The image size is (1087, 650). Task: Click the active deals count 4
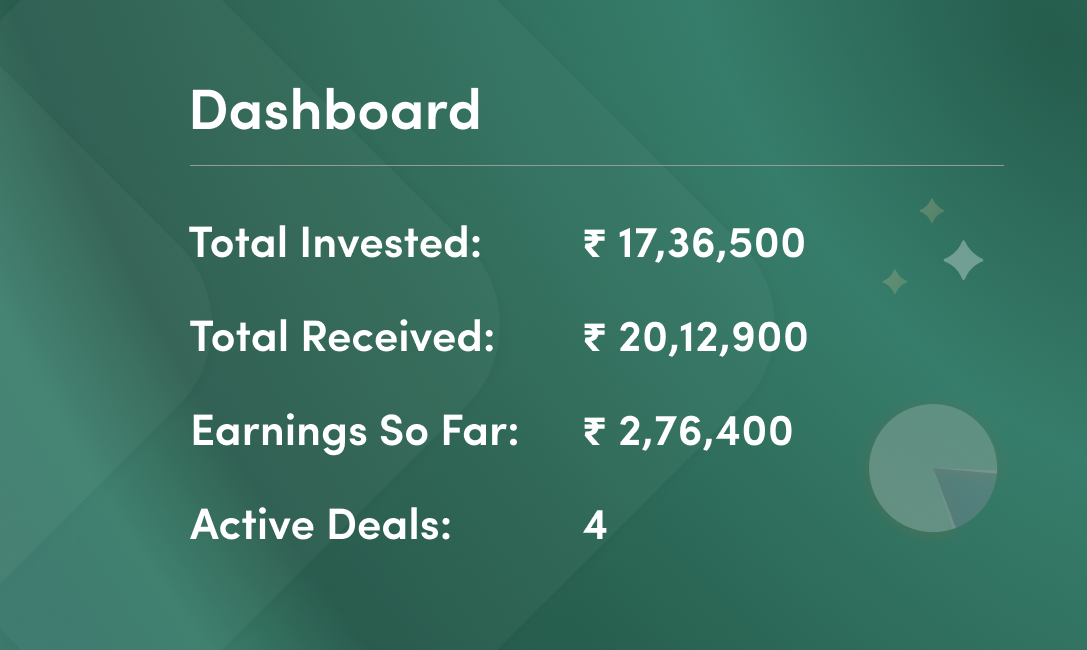595,525
